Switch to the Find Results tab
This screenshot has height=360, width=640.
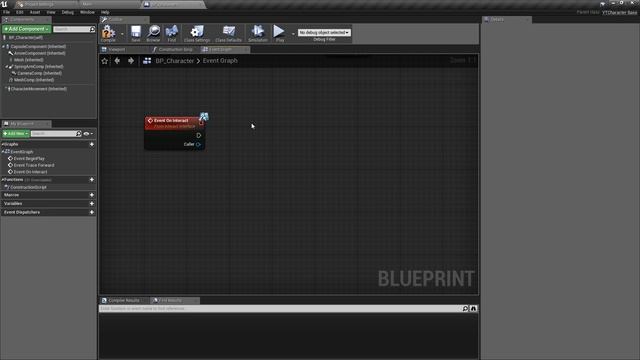coord(175,300)
